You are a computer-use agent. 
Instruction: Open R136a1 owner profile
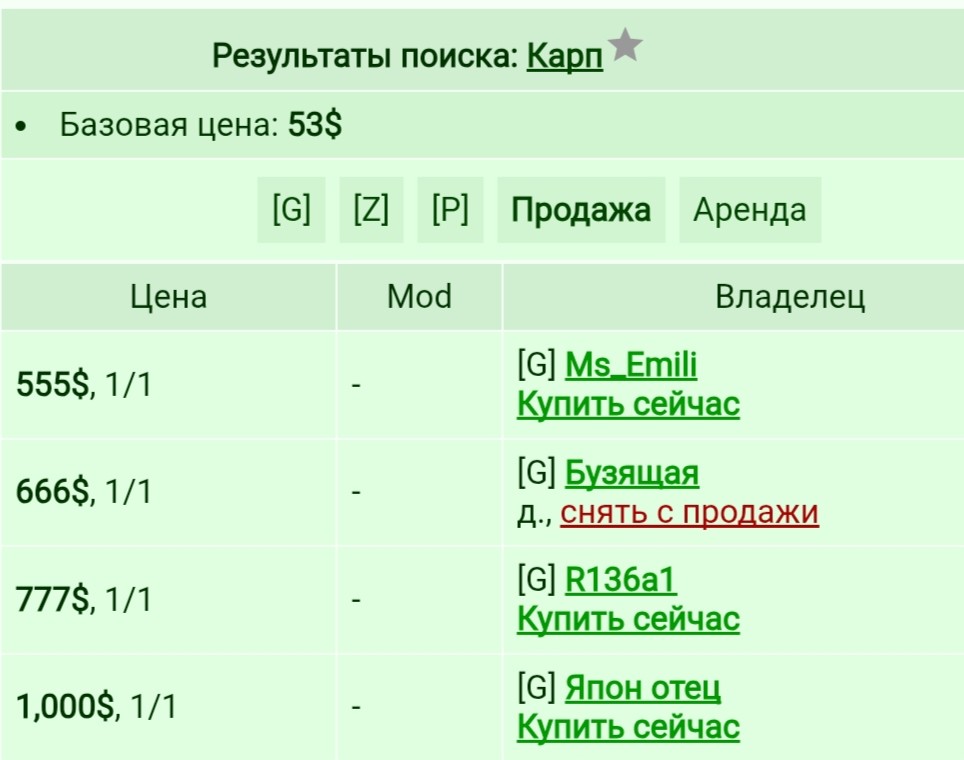click(621, 580)
